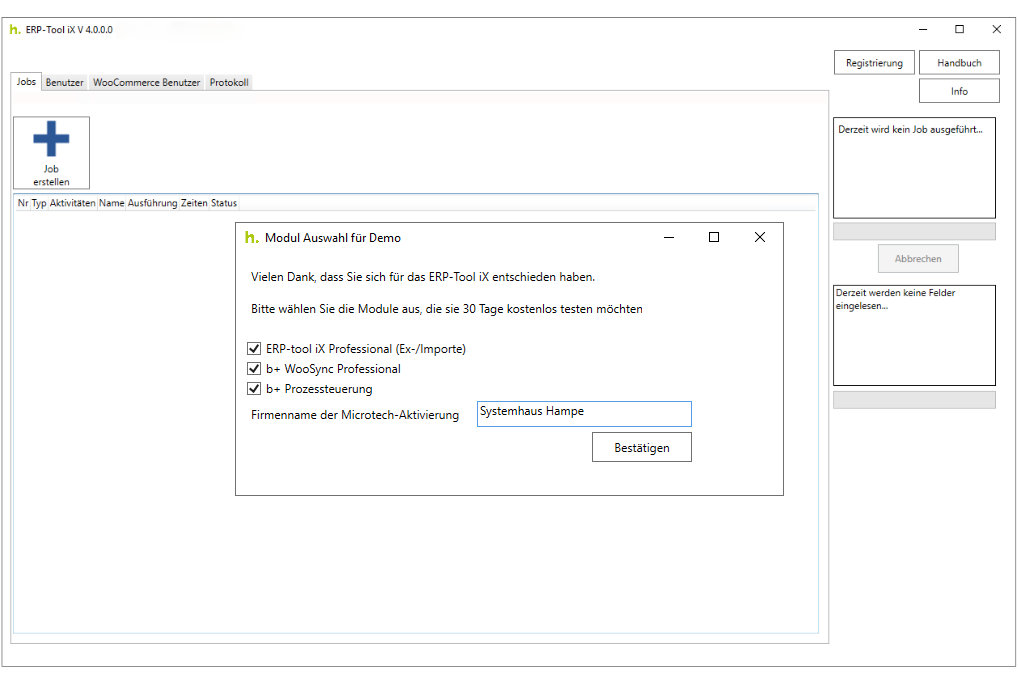Screen dimensions: 1018x697
Task: Click the Abbrechen button
Action: [917, 258]
